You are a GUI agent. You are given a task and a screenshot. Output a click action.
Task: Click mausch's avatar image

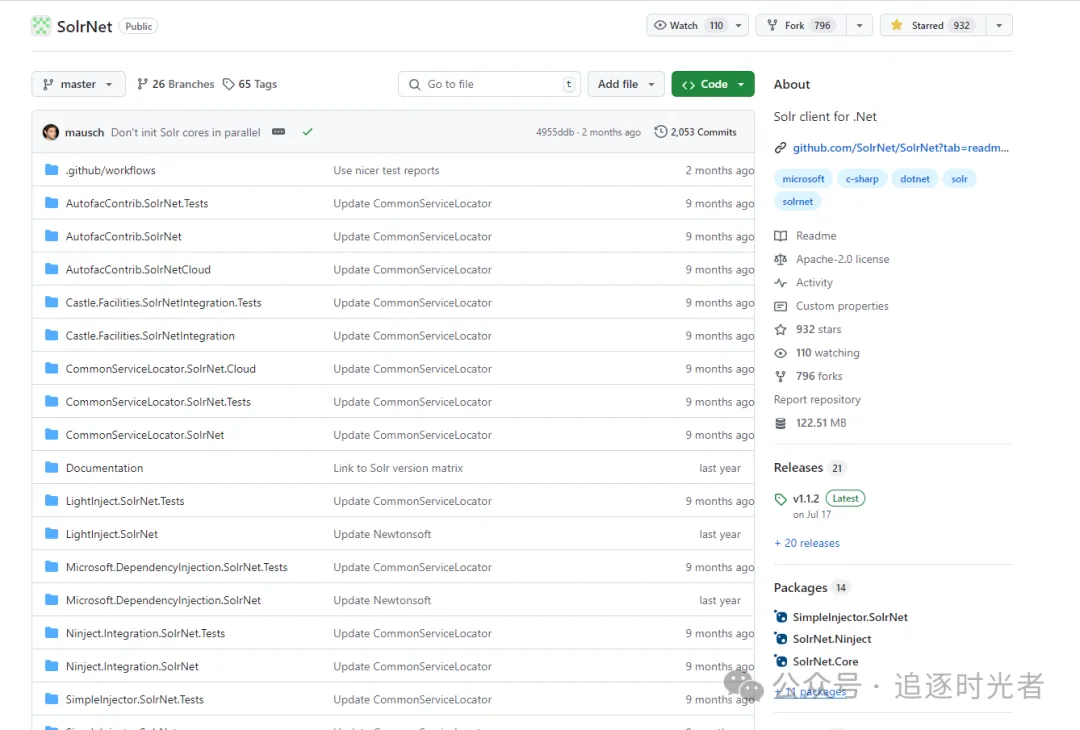click(x=51, y=132)
